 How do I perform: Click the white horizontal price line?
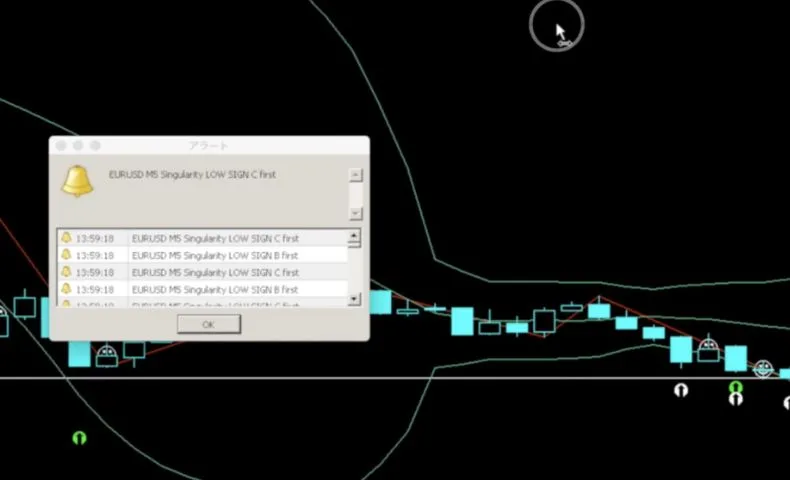[395, 378]
